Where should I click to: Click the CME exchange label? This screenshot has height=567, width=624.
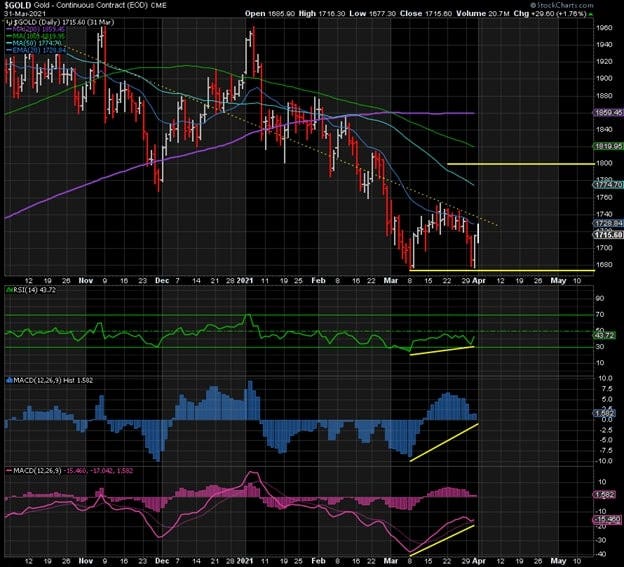(x=158, y=6)
